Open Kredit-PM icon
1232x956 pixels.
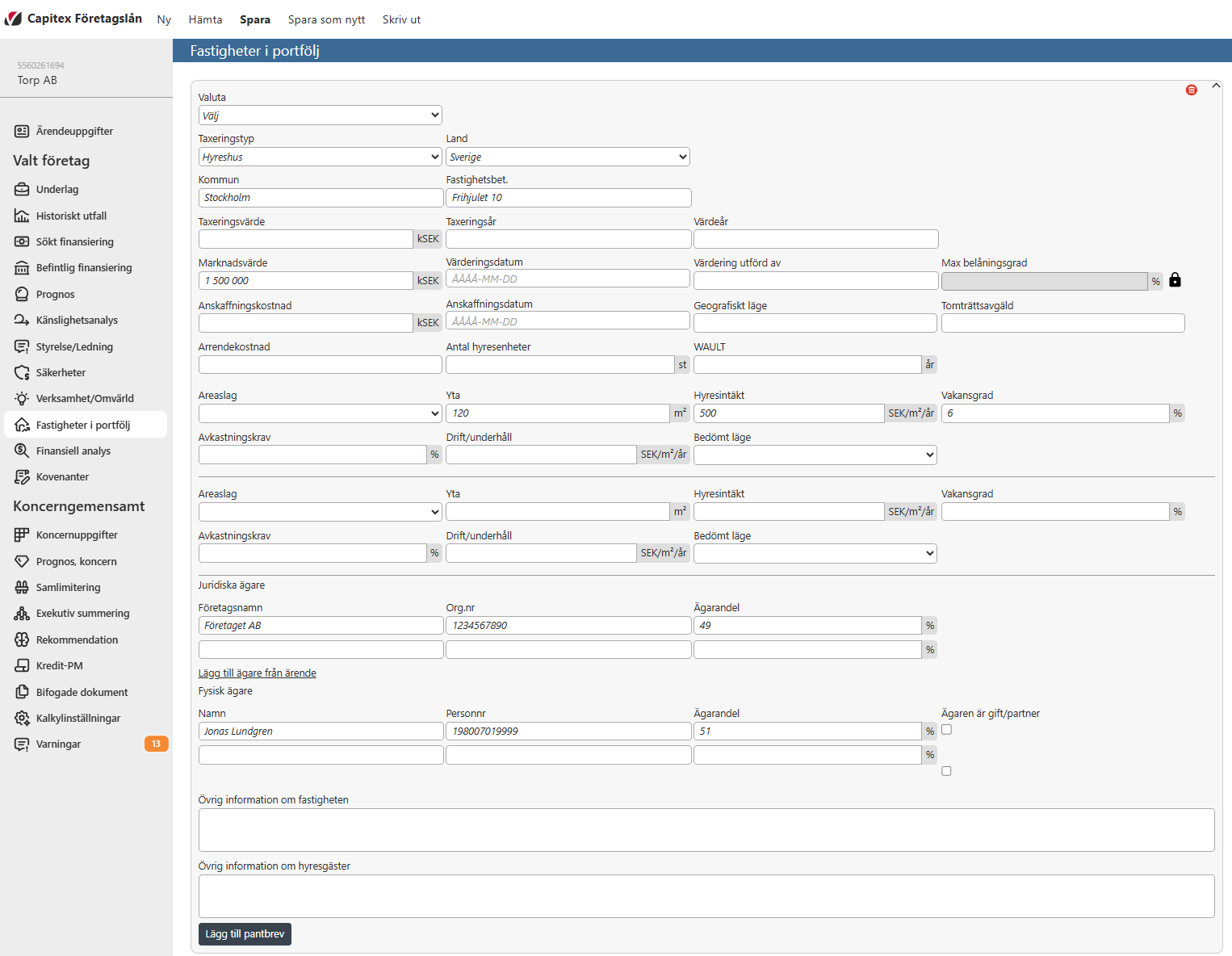click(x=22, y=665)
